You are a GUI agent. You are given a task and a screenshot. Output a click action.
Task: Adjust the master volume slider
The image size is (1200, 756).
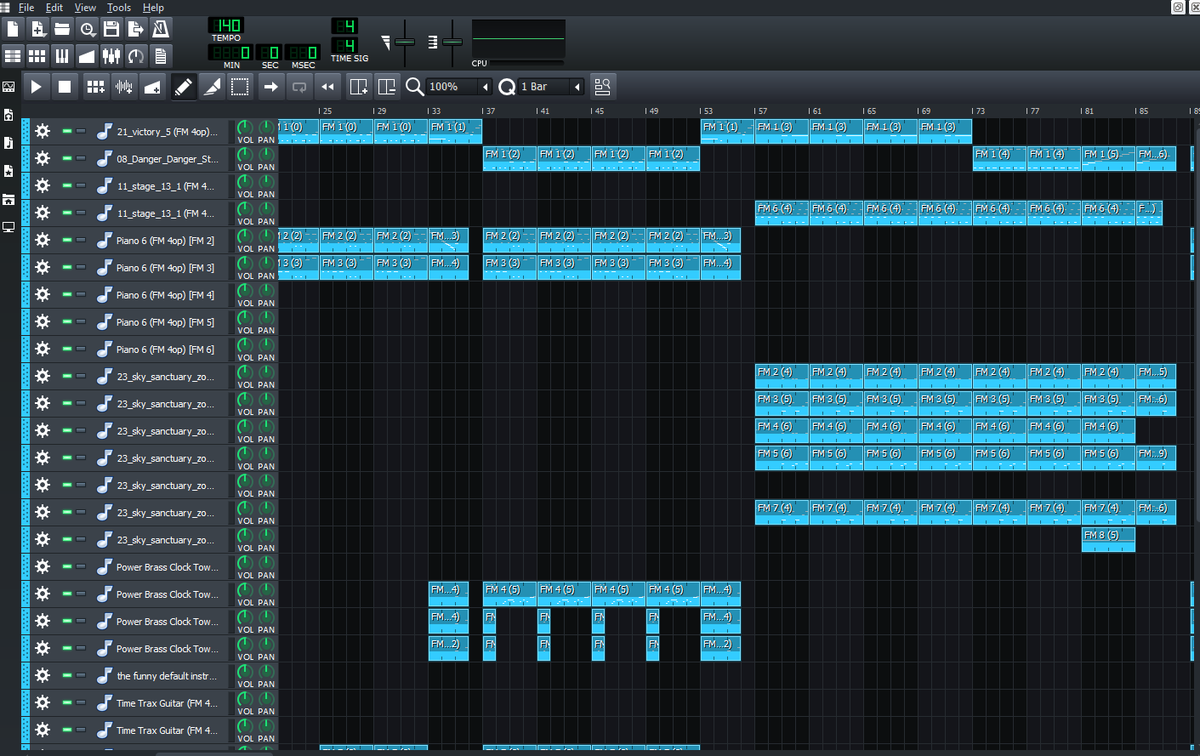pos(405,42)
